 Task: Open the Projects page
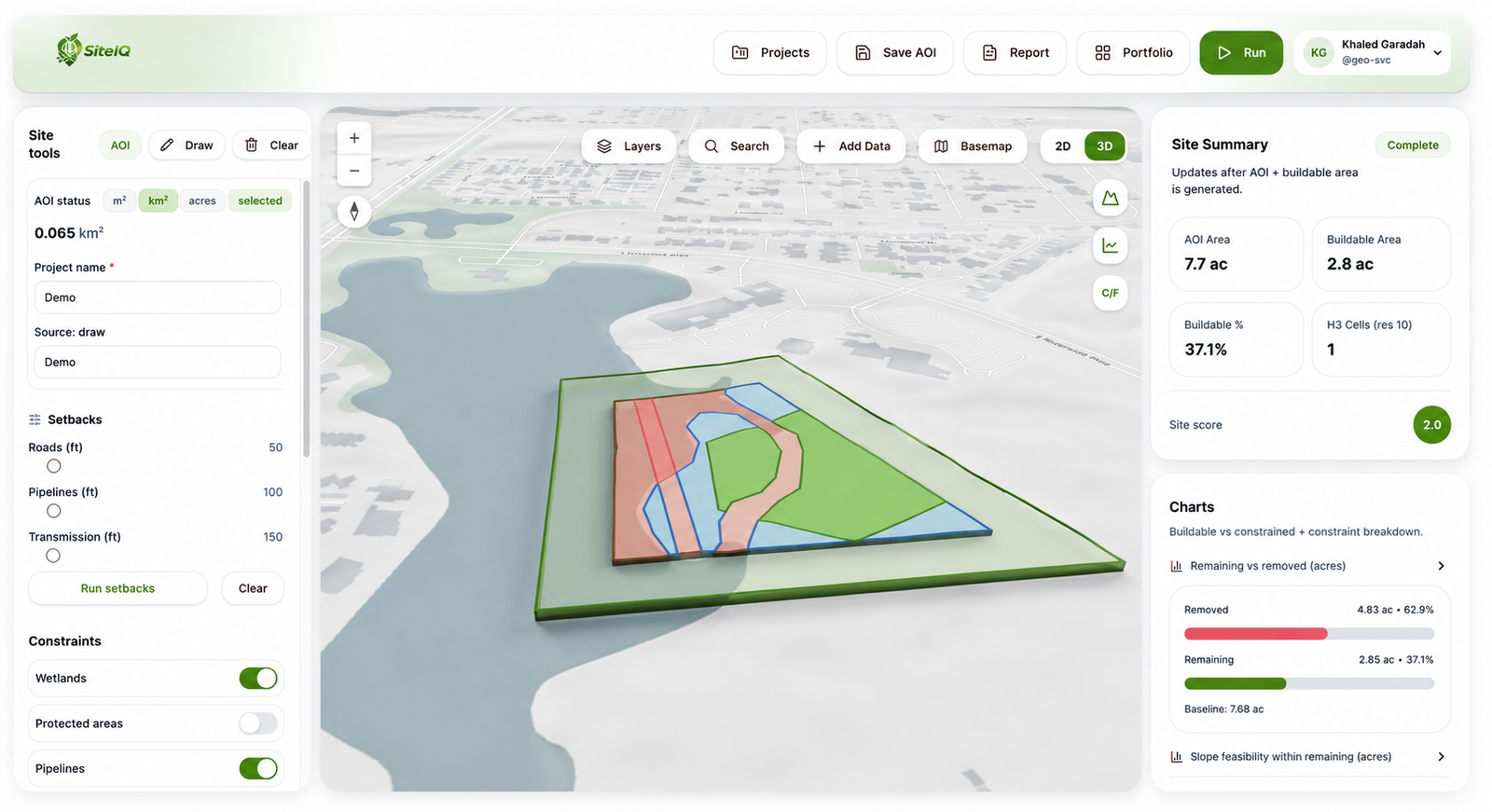770,52
